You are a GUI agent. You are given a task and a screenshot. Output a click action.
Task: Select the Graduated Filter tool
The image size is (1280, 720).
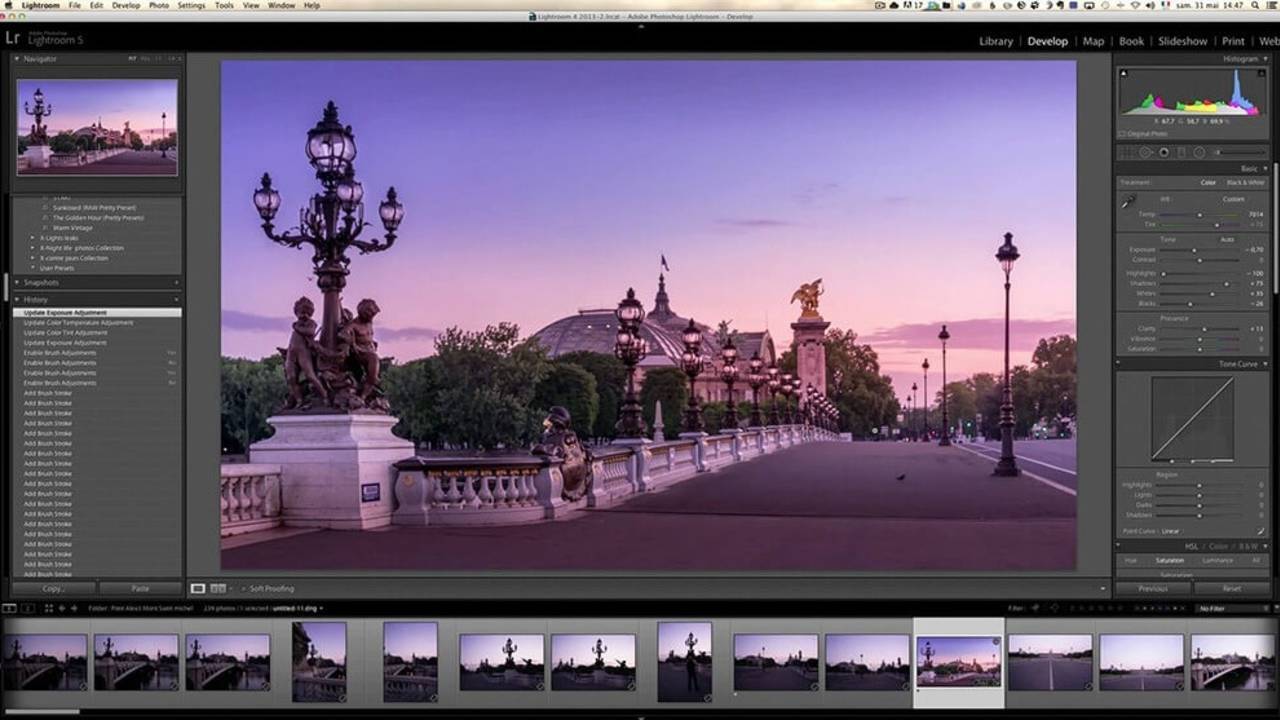point(1181,152)
